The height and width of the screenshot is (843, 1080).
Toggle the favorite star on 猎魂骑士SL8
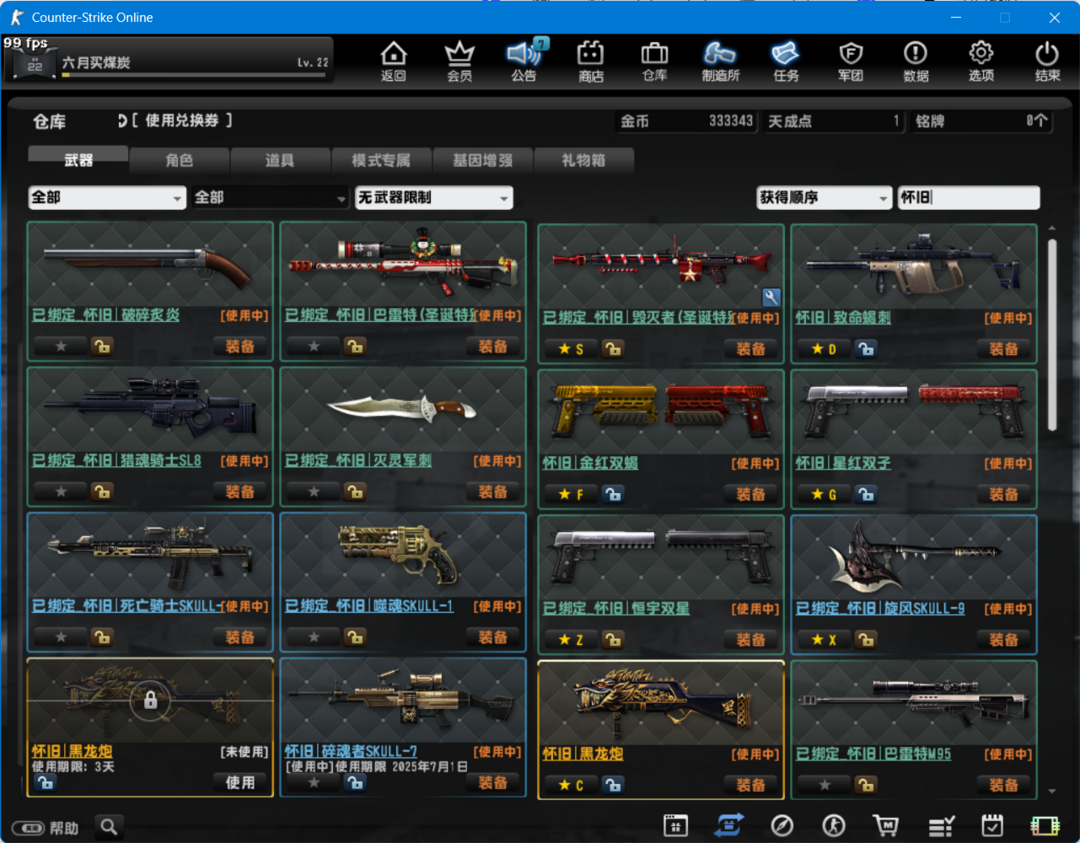[61, 491]
